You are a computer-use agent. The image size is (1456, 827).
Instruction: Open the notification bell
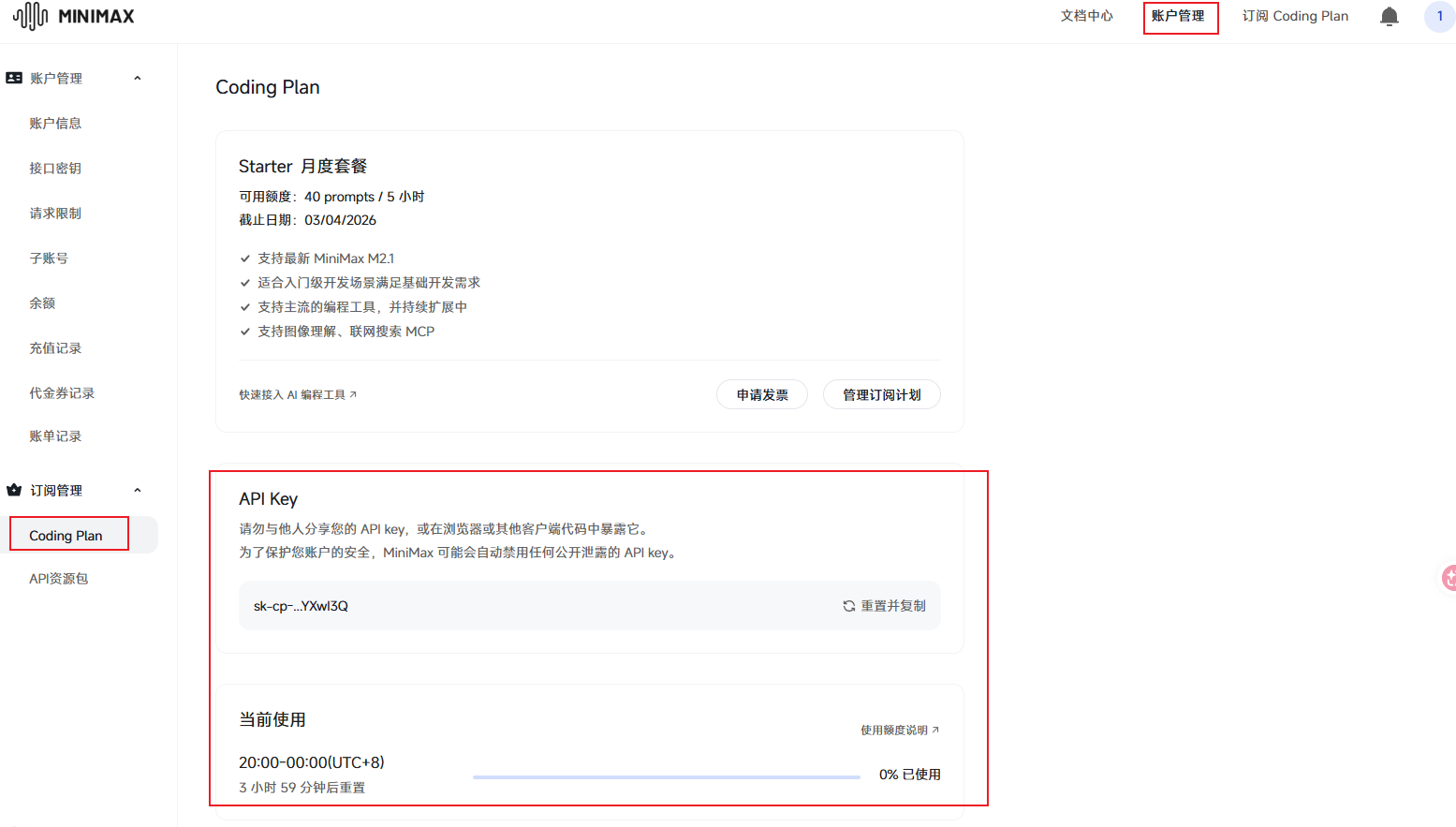pyautogui.click(x=1390, y=16)
